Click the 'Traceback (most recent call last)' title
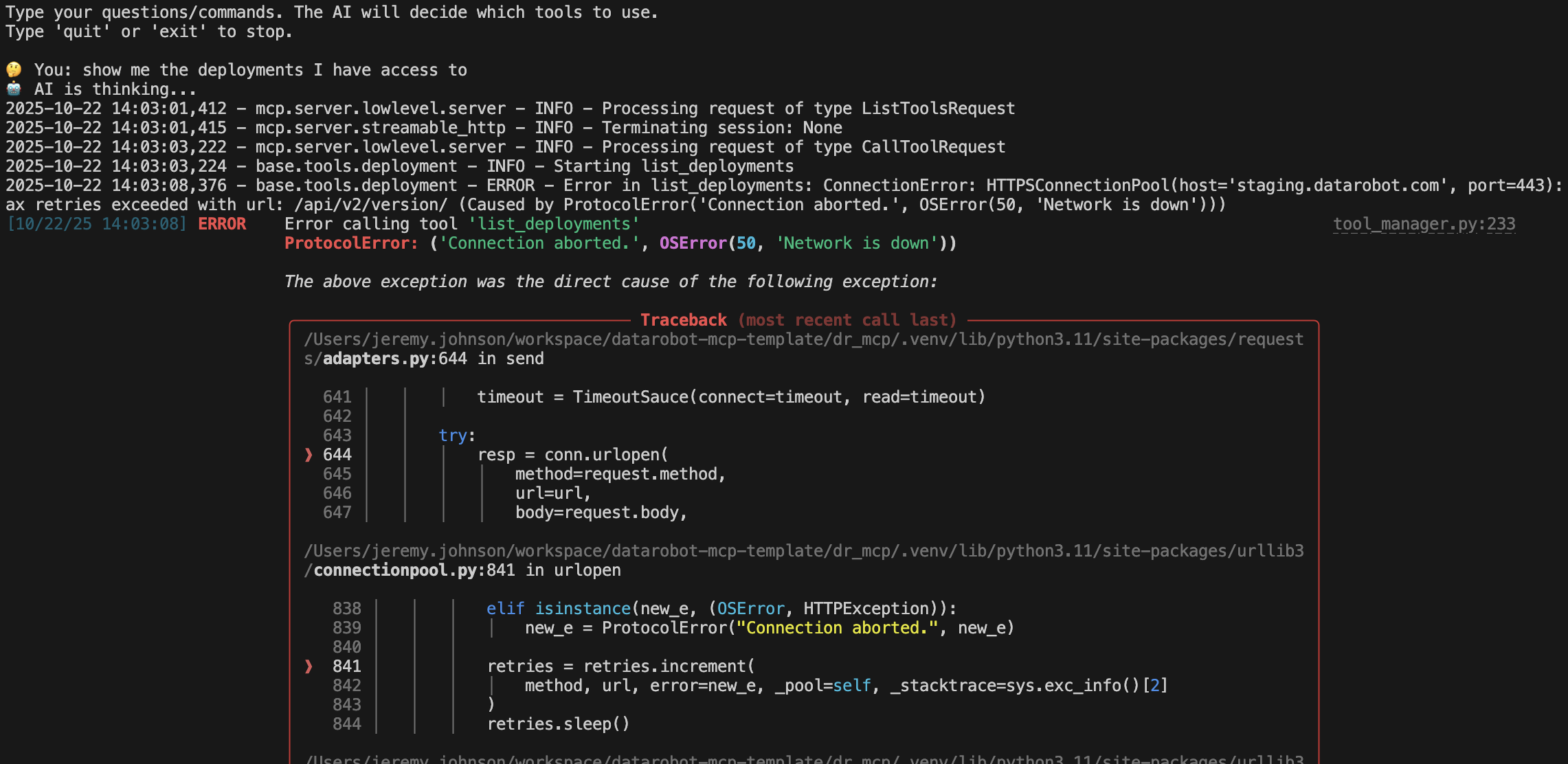This screenshot has height=764, width=1568. tap(798, 320)
